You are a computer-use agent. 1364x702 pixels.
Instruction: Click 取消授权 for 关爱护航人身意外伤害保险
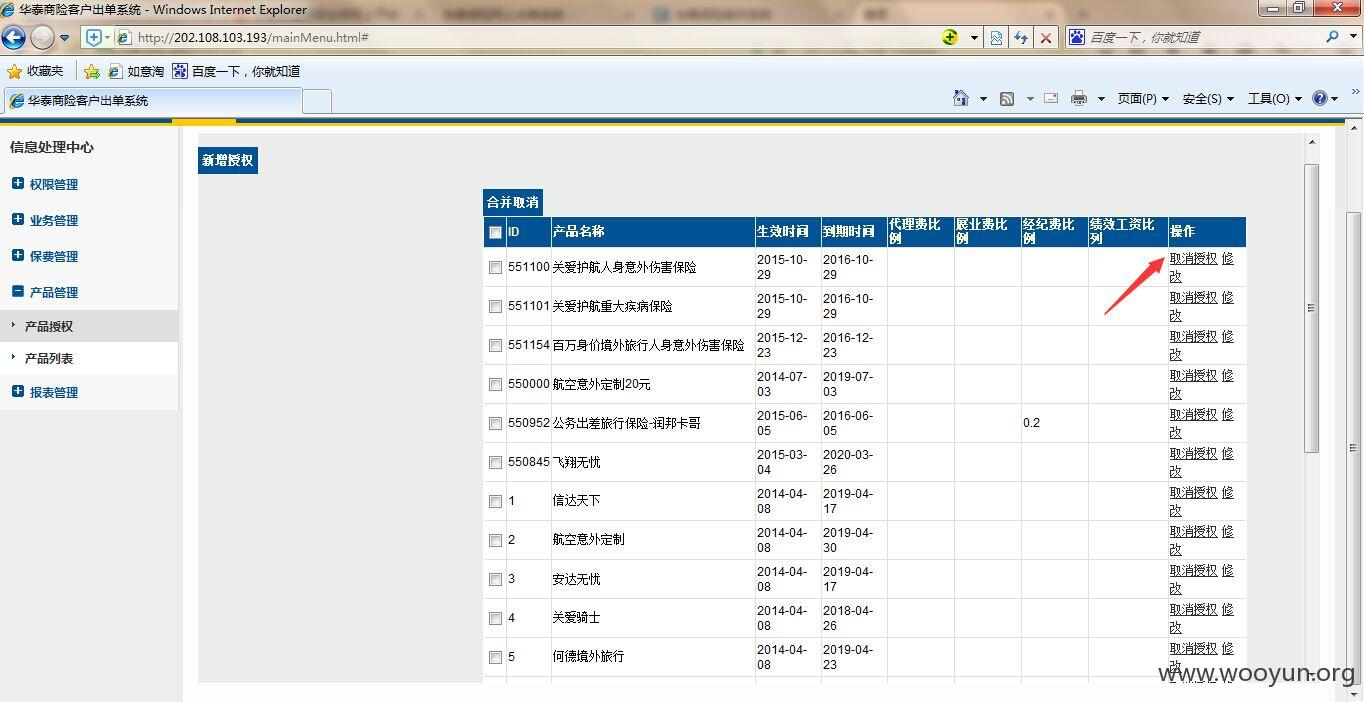1194,258
